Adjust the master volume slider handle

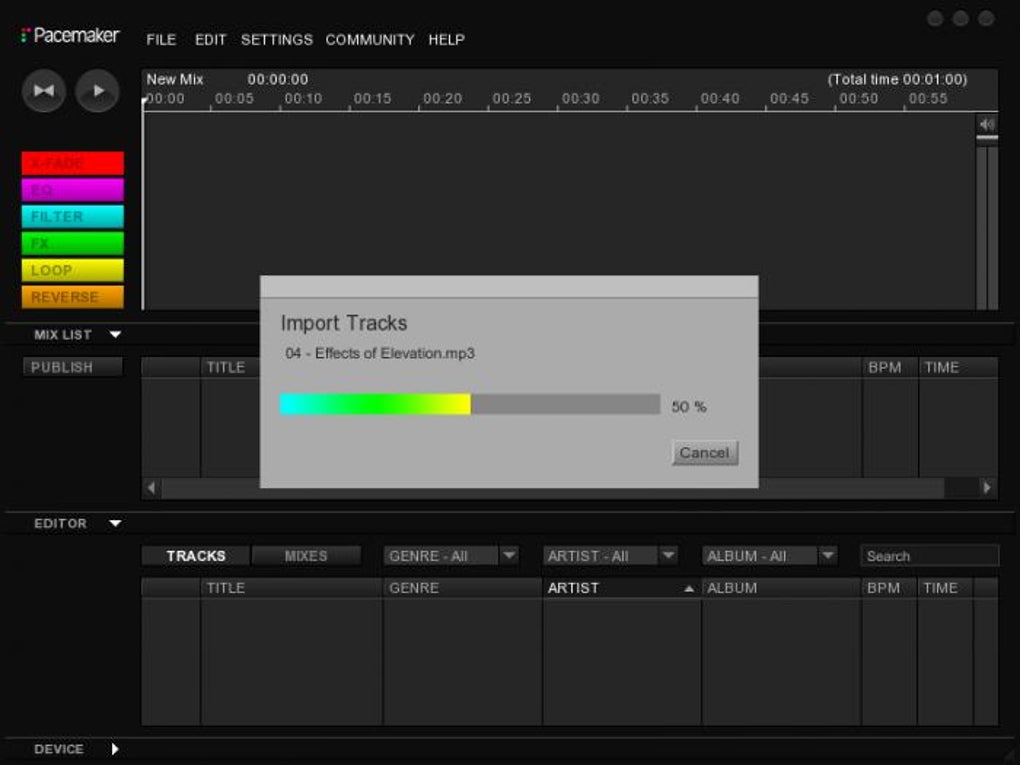(987, 137)
